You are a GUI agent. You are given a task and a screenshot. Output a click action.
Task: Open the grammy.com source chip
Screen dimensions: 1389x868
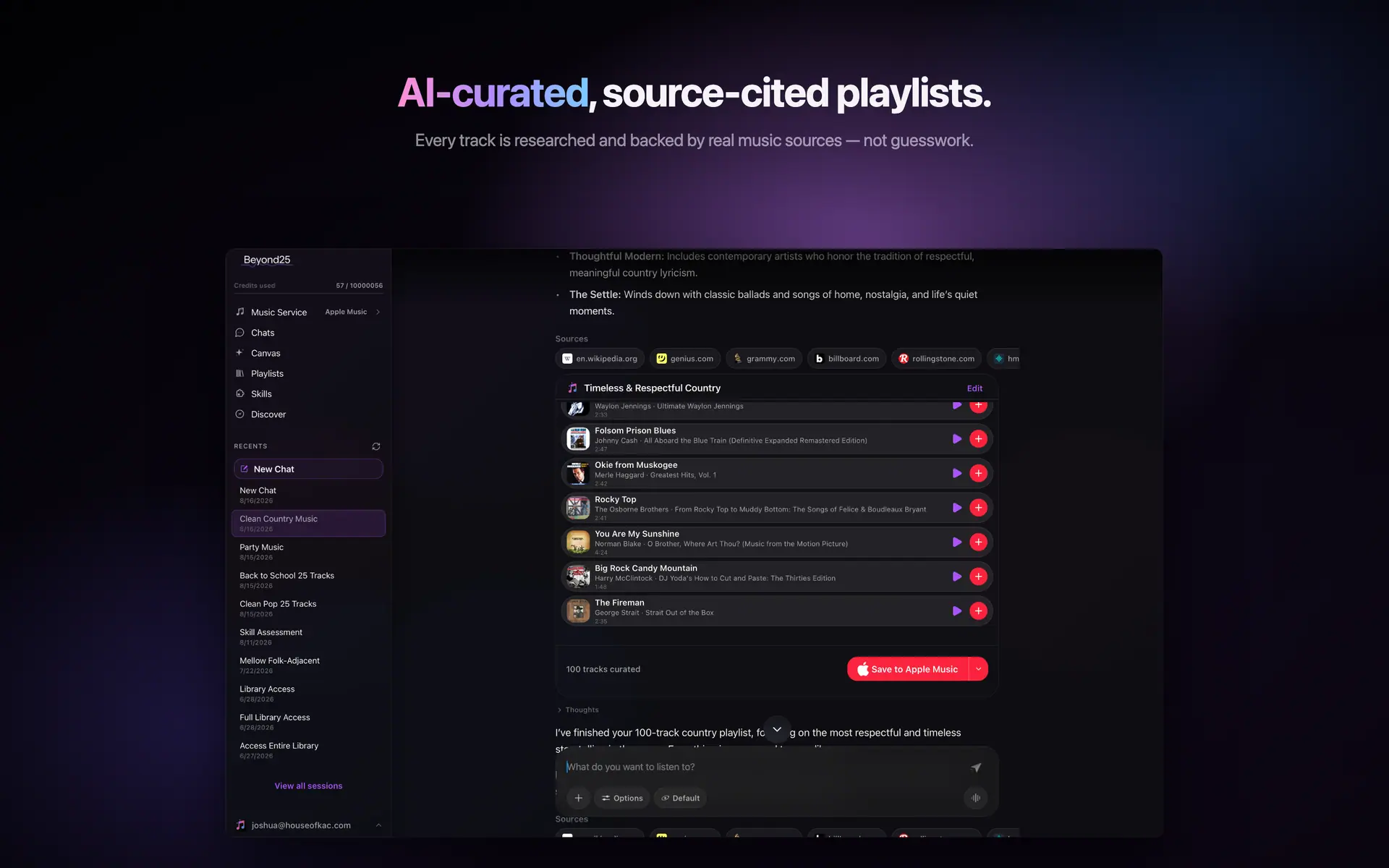click(x=764, y=359)
